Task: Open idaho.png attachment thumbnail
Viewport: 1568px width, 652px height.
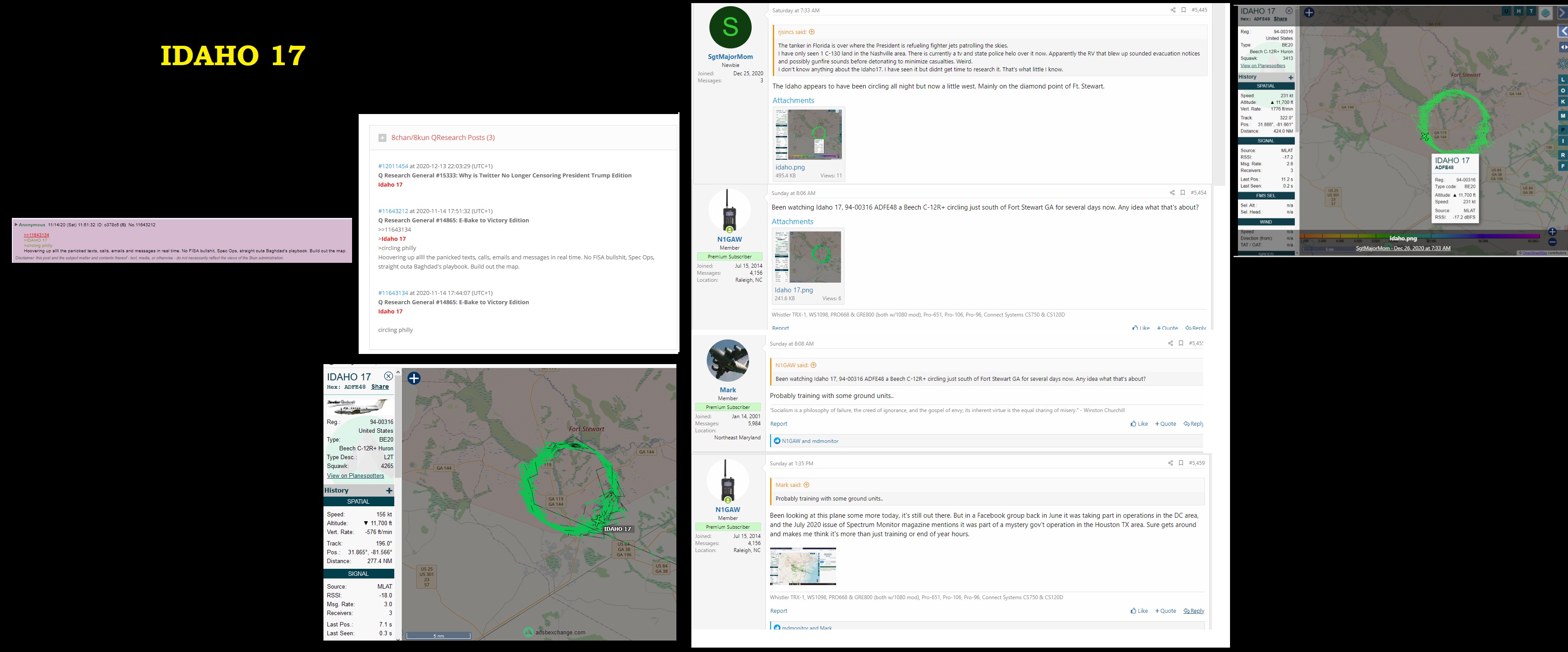Action: [808, 135]
